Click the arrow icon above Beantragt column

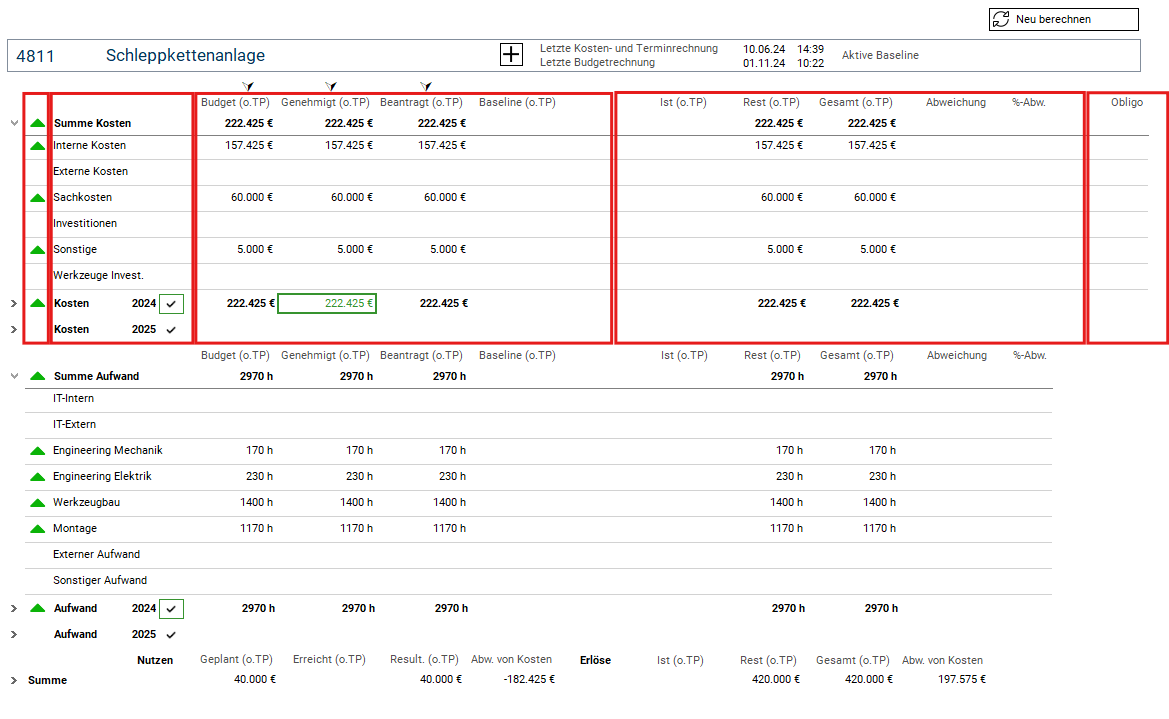click(x=426, y=87)
